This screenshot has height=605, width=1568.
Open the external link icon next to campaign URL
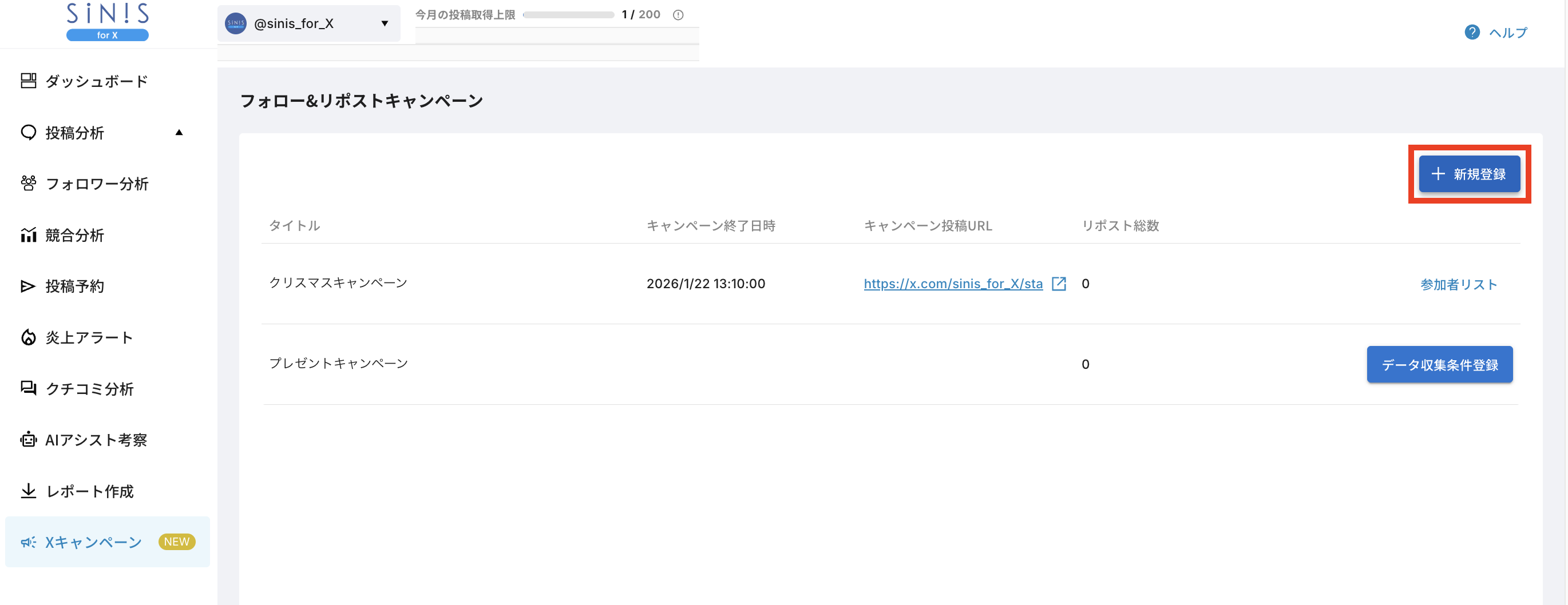[1060, 284]
